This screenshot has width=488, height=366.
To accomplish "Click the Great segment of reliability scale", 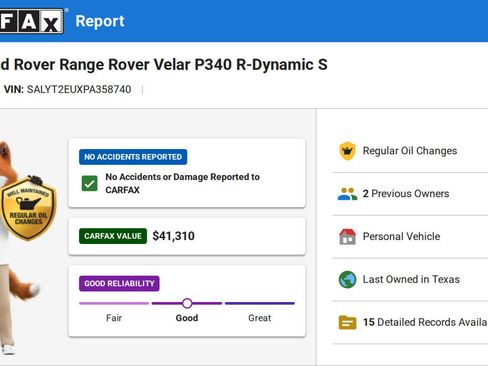I will pos(260,303).
